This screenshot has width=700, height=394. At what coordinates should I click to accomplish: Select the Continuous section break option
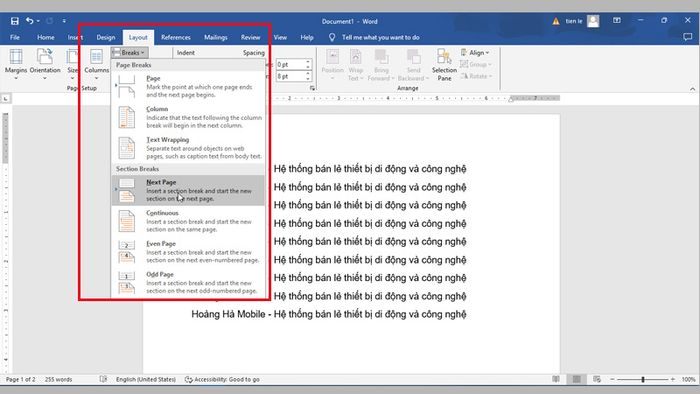tap(188, 221)
